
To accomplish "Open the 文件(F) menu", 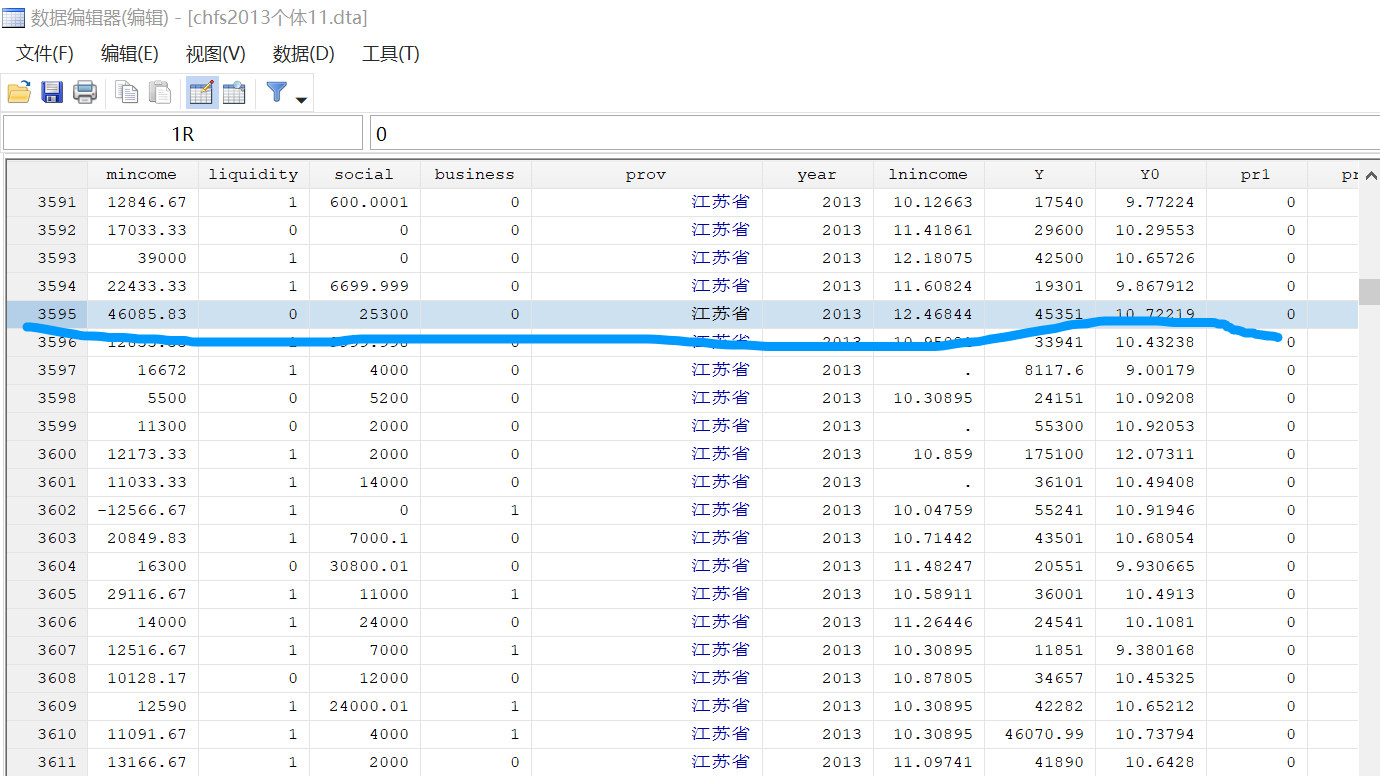I will pos(45,54).
